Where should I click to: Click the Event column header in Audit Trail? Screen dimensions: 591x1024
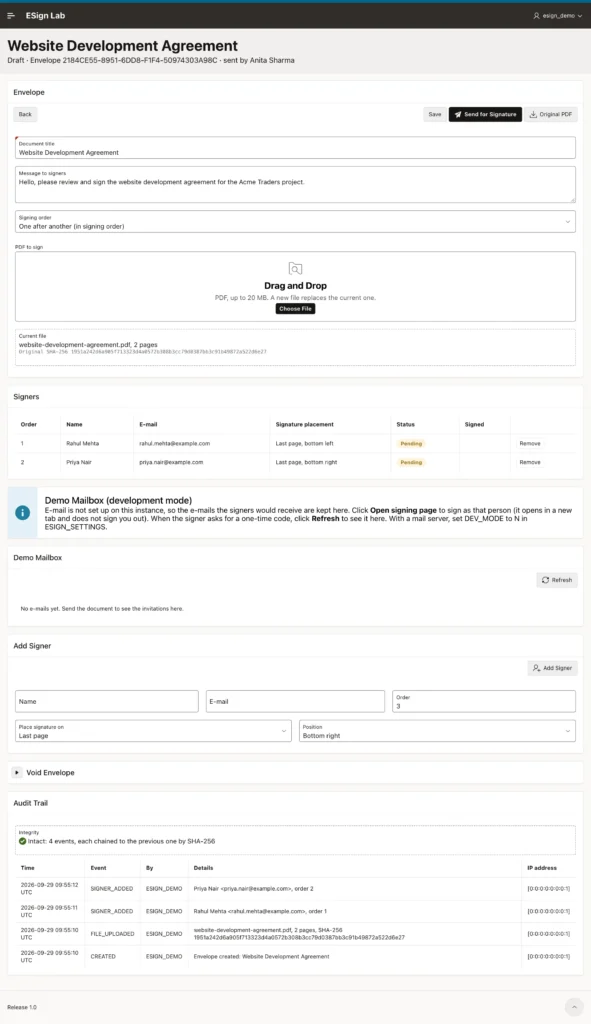[x=99, y=868]
